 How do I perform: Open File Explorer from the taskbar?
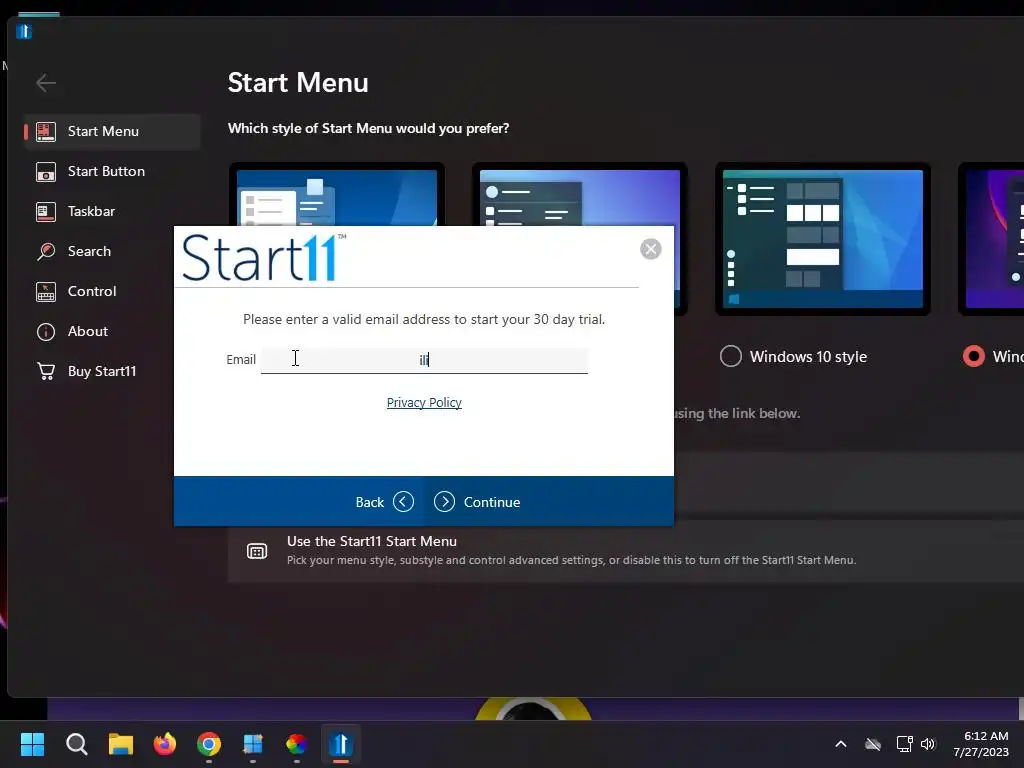(x=121, y=744)
